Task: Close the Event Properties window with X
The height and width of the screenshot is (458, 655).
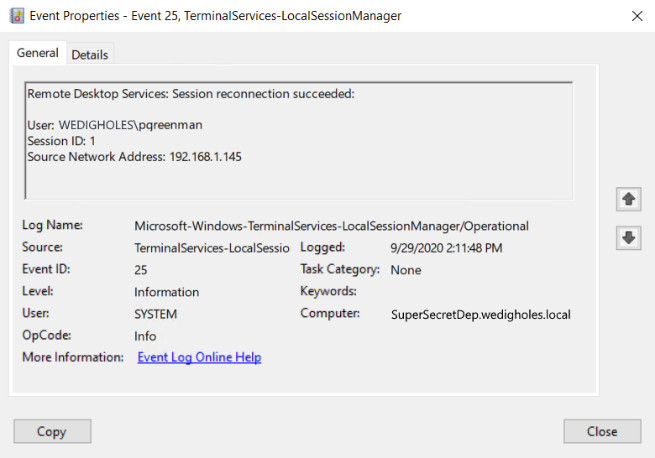Action: 637,16
